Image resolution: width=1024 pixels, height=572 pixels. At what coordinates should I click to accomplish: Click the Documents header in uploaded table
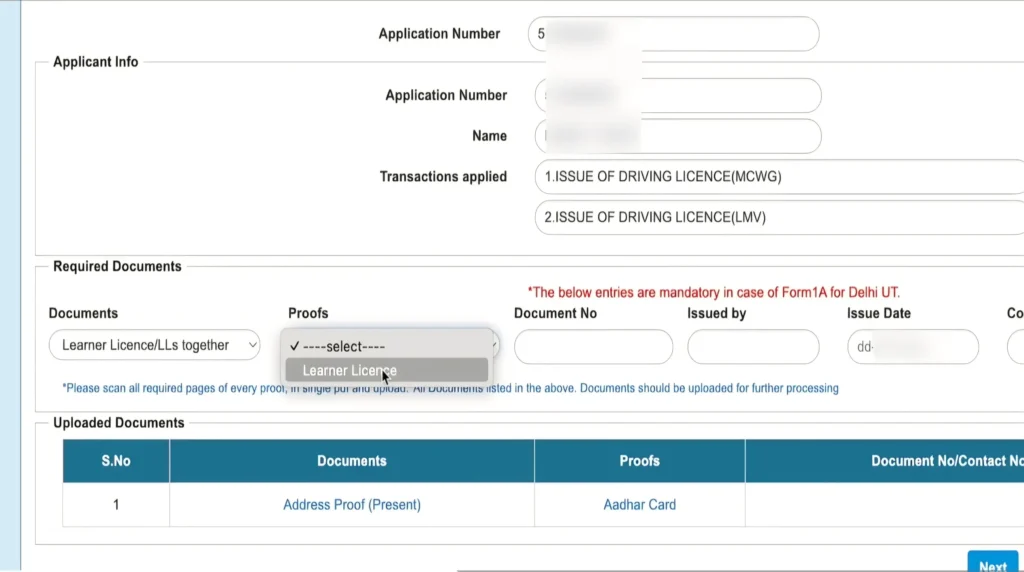coord(352,461)
